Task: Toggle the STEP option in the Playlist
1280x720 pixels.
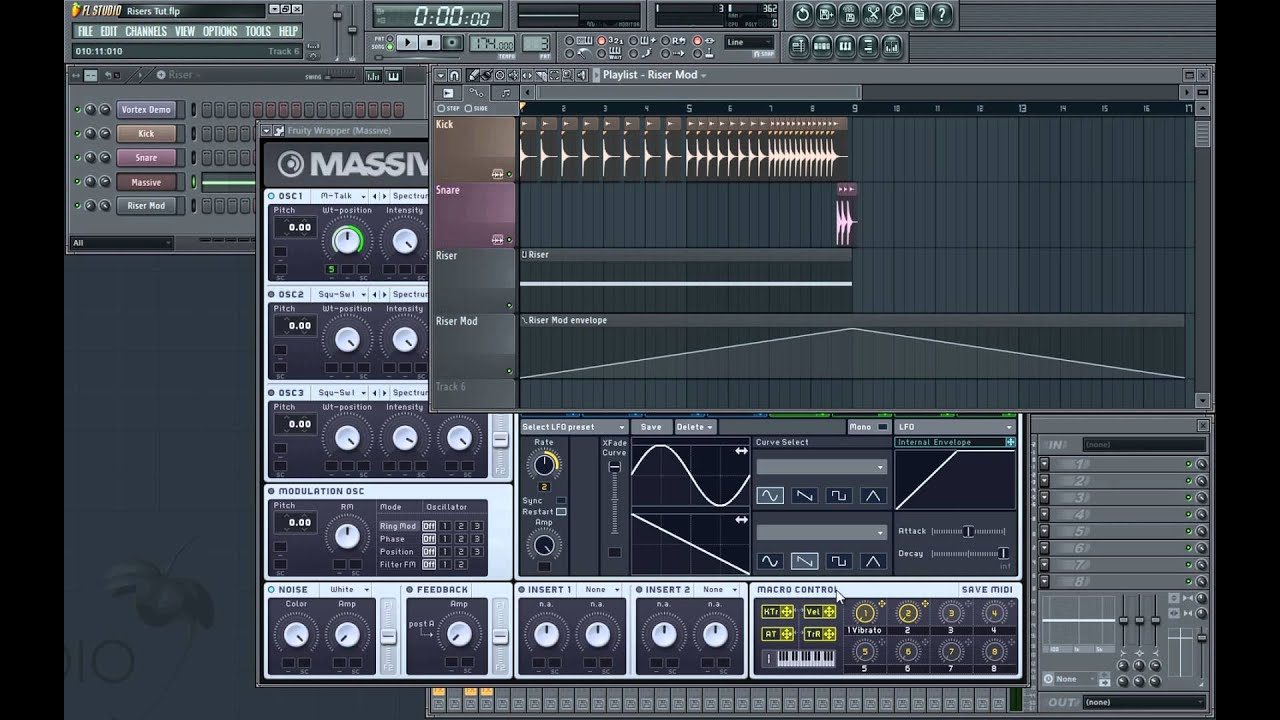Action: (x=448, y=108)
